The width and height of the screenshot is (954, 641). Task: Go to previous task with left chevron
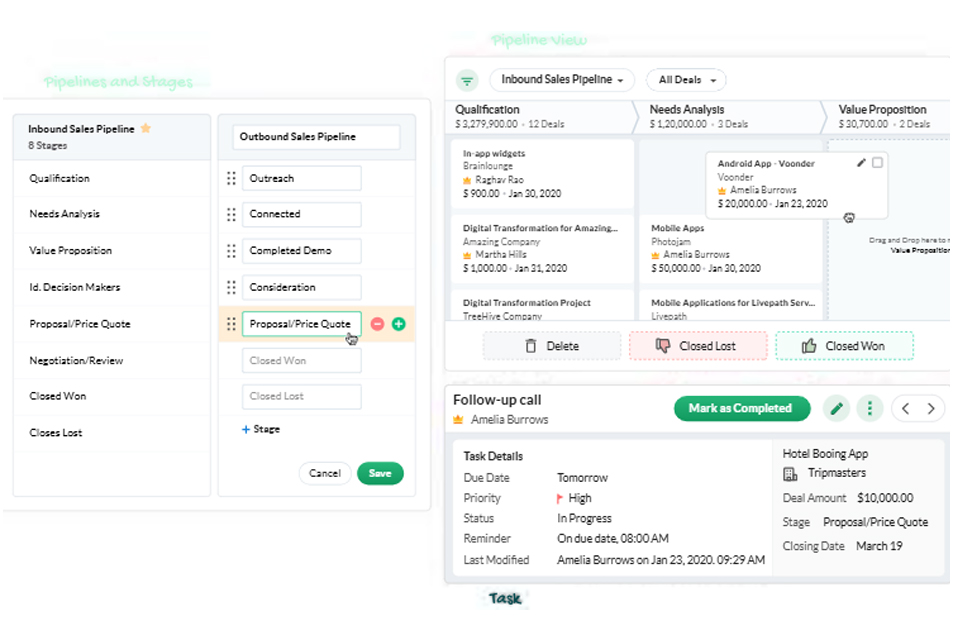(x=905, y=409)
